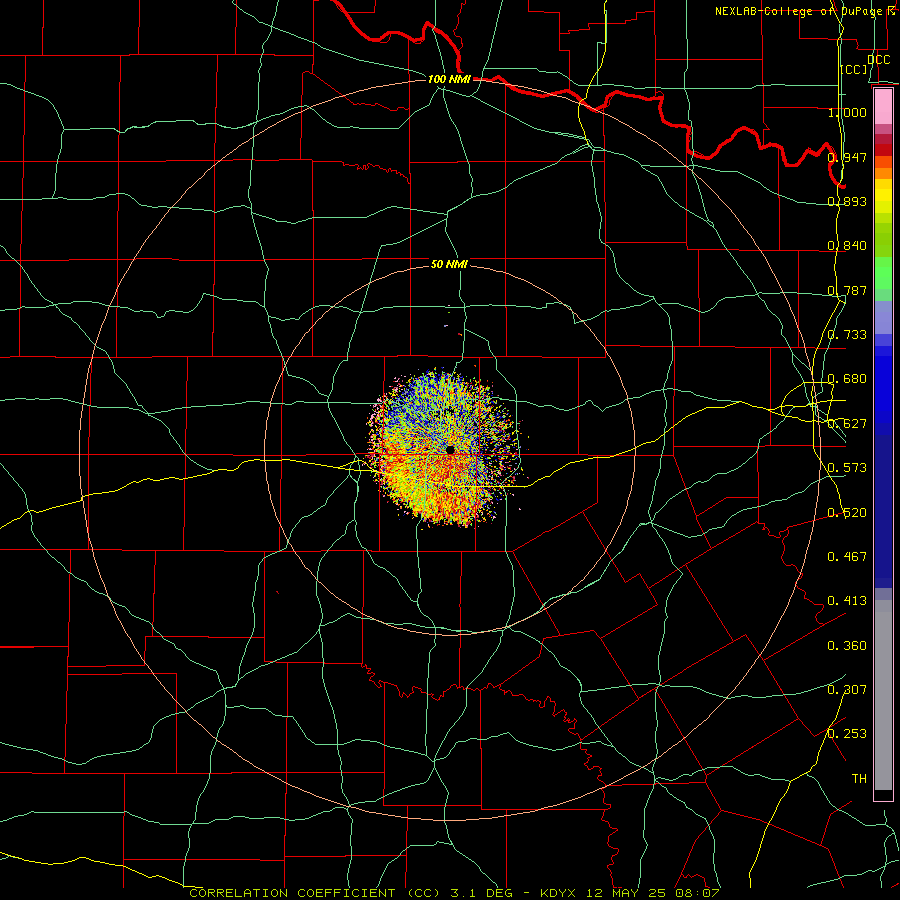Image resolution: width=900 pixels, height=900 pixels.
Task: Click the 0.893 legend value
Action: pyautogui.click(x=847, y=201)
